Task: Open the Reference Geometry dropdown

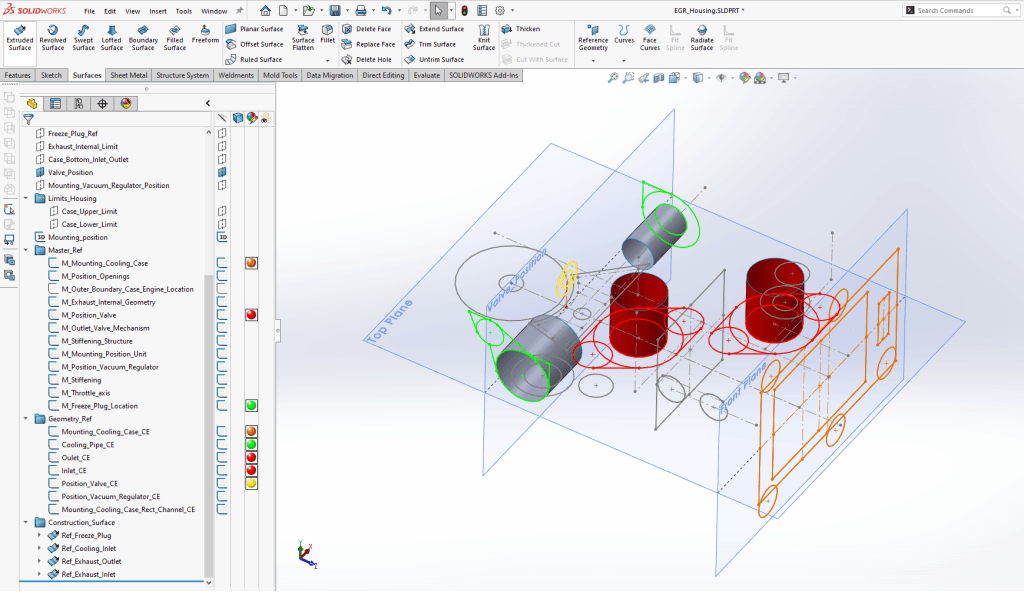Action: tap(593, 61)
